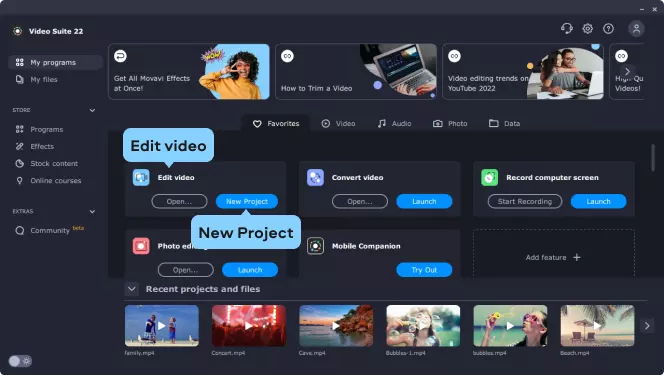
Task: Click the Start Recording button
Action: [525, 201]
